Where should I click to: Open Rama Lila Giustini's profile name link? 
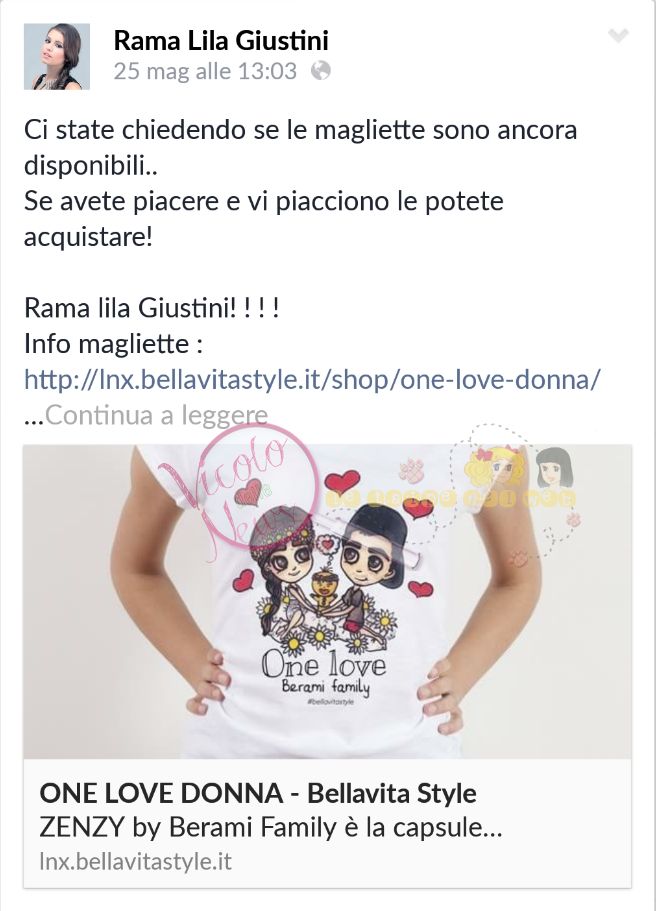tap(221, 40)
